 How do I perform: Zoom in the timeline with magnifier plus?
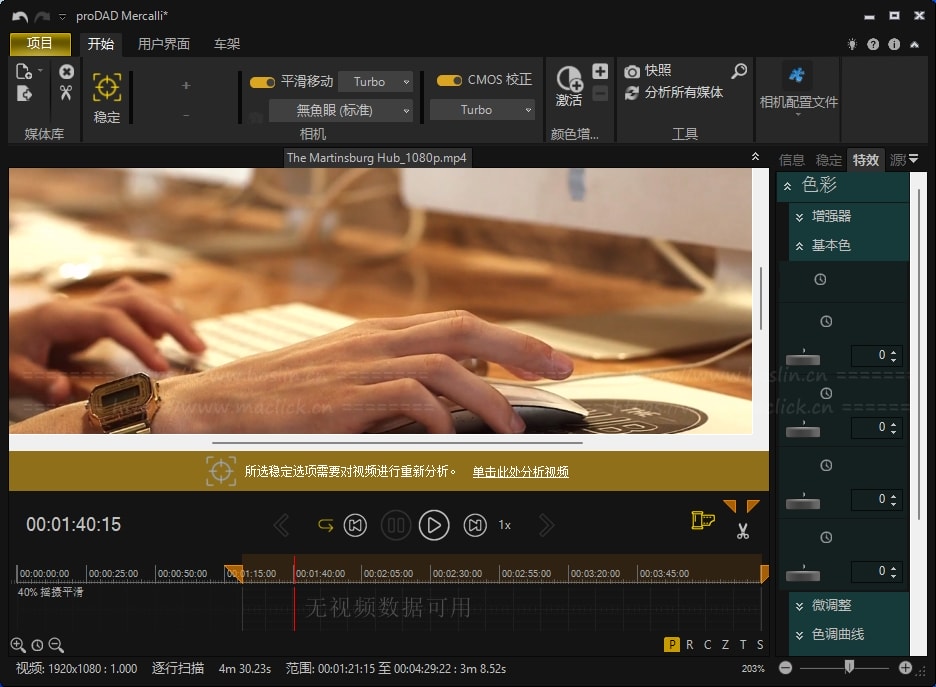[18, 645]
